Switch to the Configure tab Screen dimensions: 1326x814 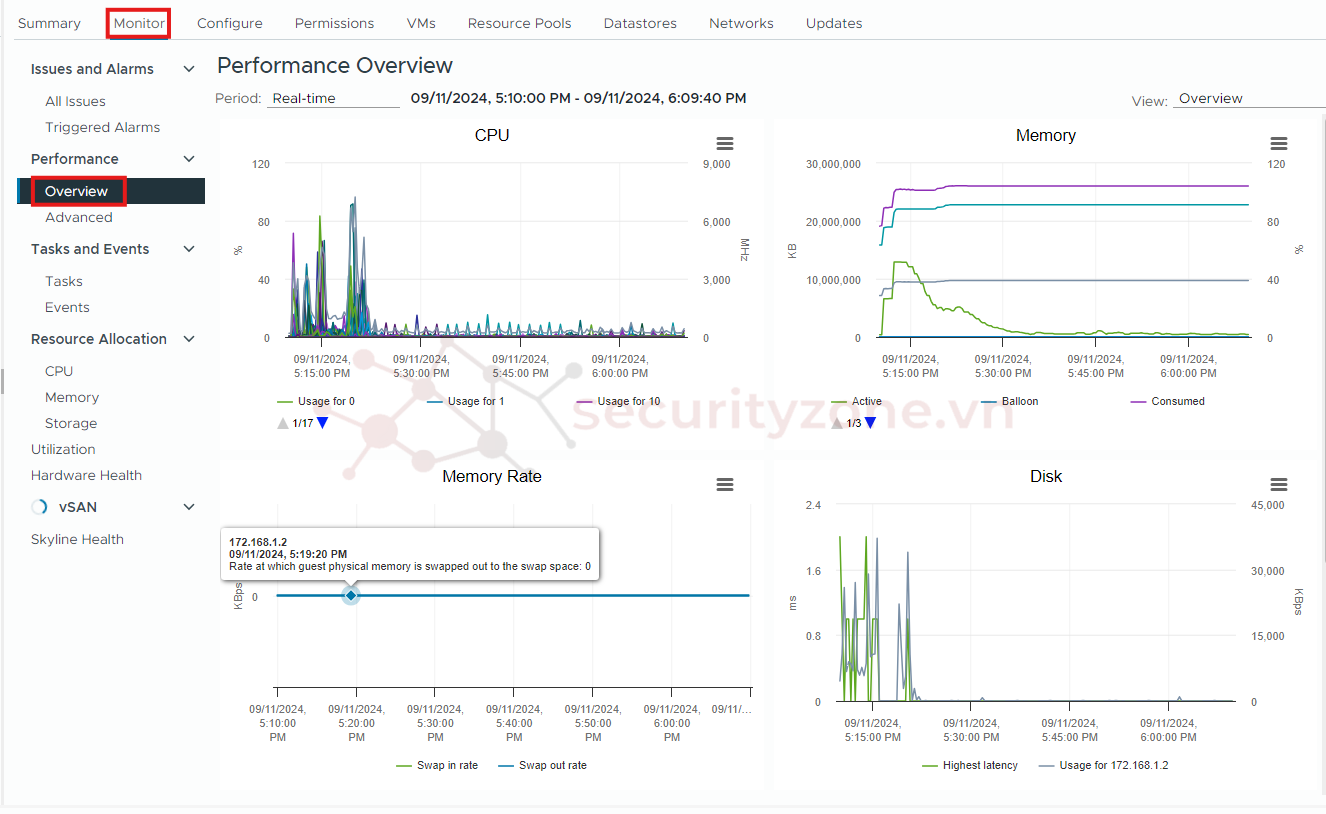point(230,23)
